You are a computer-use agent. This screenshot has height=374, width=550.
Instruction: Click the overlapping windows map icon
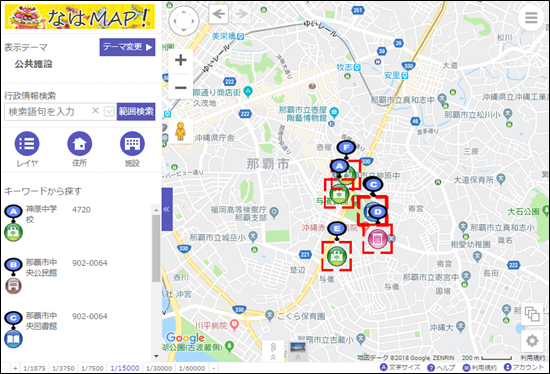tap(532, 314)
